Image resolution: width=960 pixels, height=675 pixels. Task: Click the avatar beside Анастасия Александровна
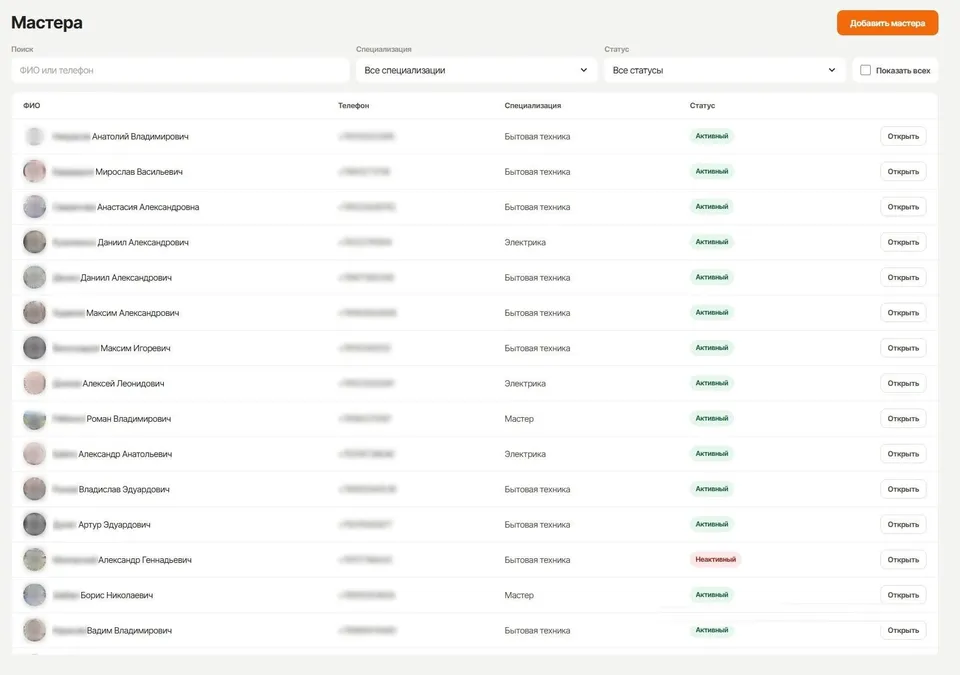(x=34, y=207)
